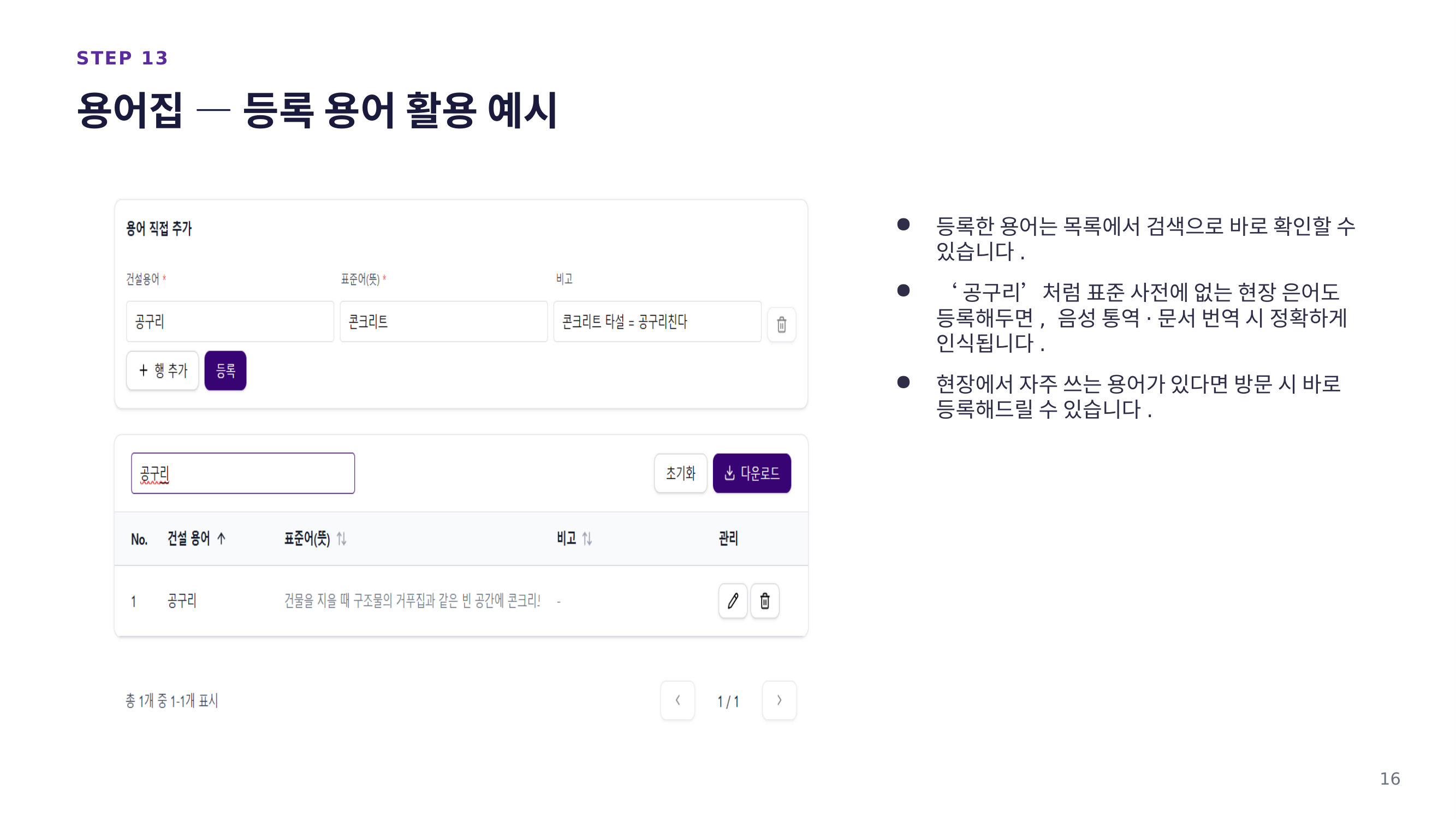Click the truncated 표준어 description cell
This screenshot has height=819, width=1456.
pos(412,600)
